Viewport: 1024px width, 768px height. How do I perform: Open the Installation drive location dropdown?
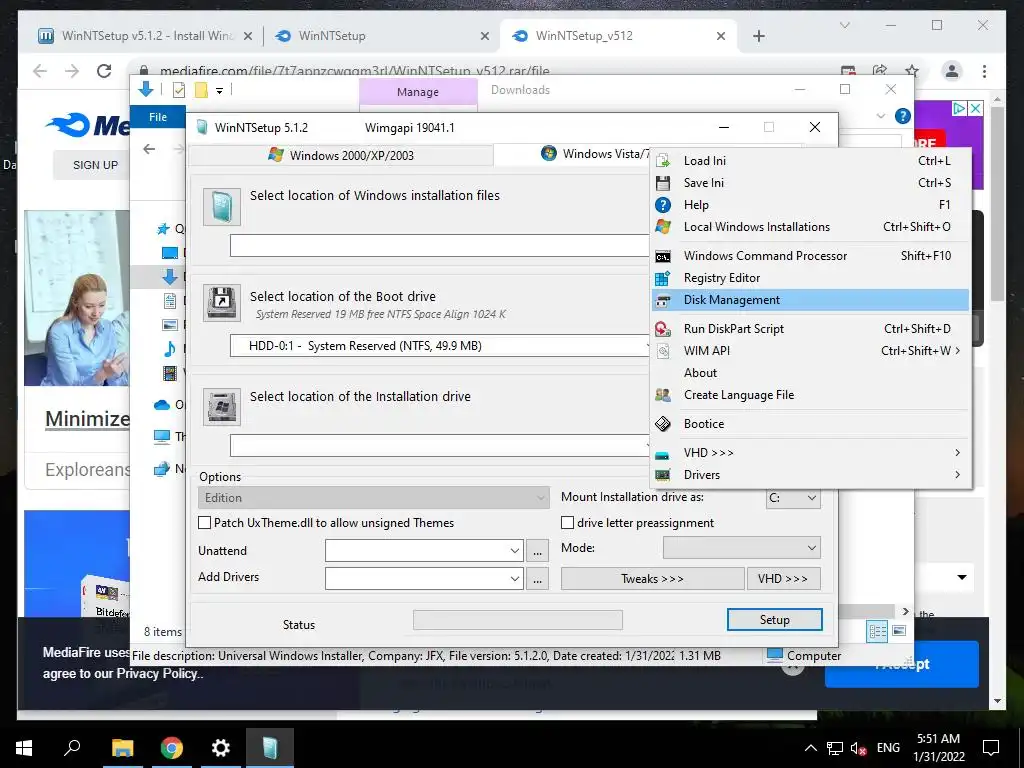pos(440,445)
